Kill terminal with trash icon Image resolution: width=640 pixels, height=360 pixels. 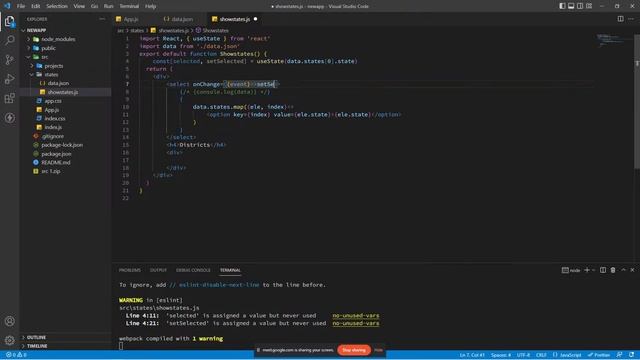613,270
